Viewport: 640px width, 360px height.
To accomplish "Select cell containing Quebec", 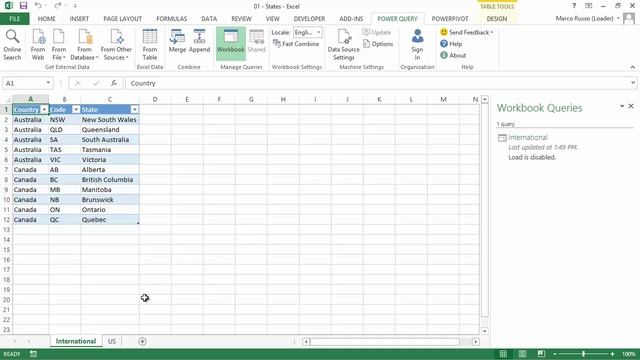I will (110, 220).
